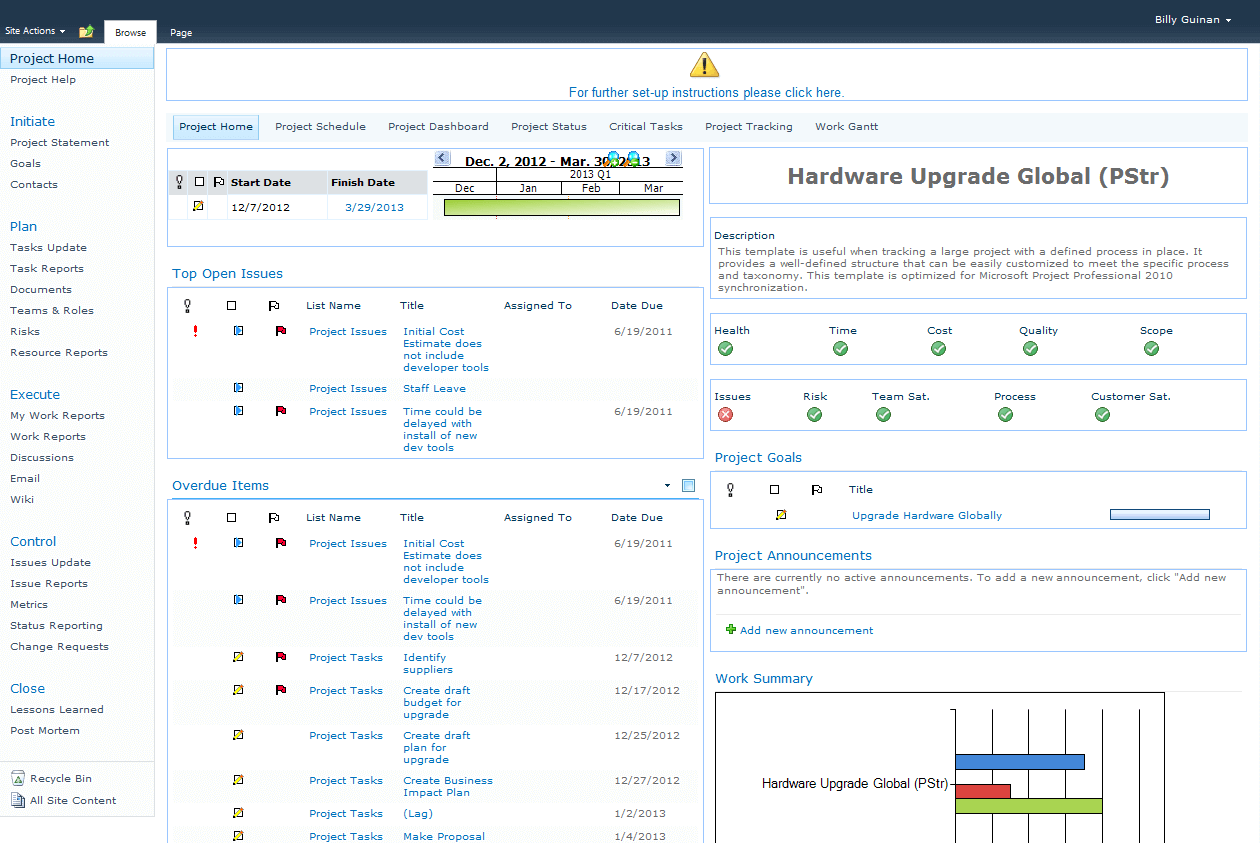The image size is (1260, 843).
Task: Switch to the Page ribbon tab
Action: coord(181,33)
